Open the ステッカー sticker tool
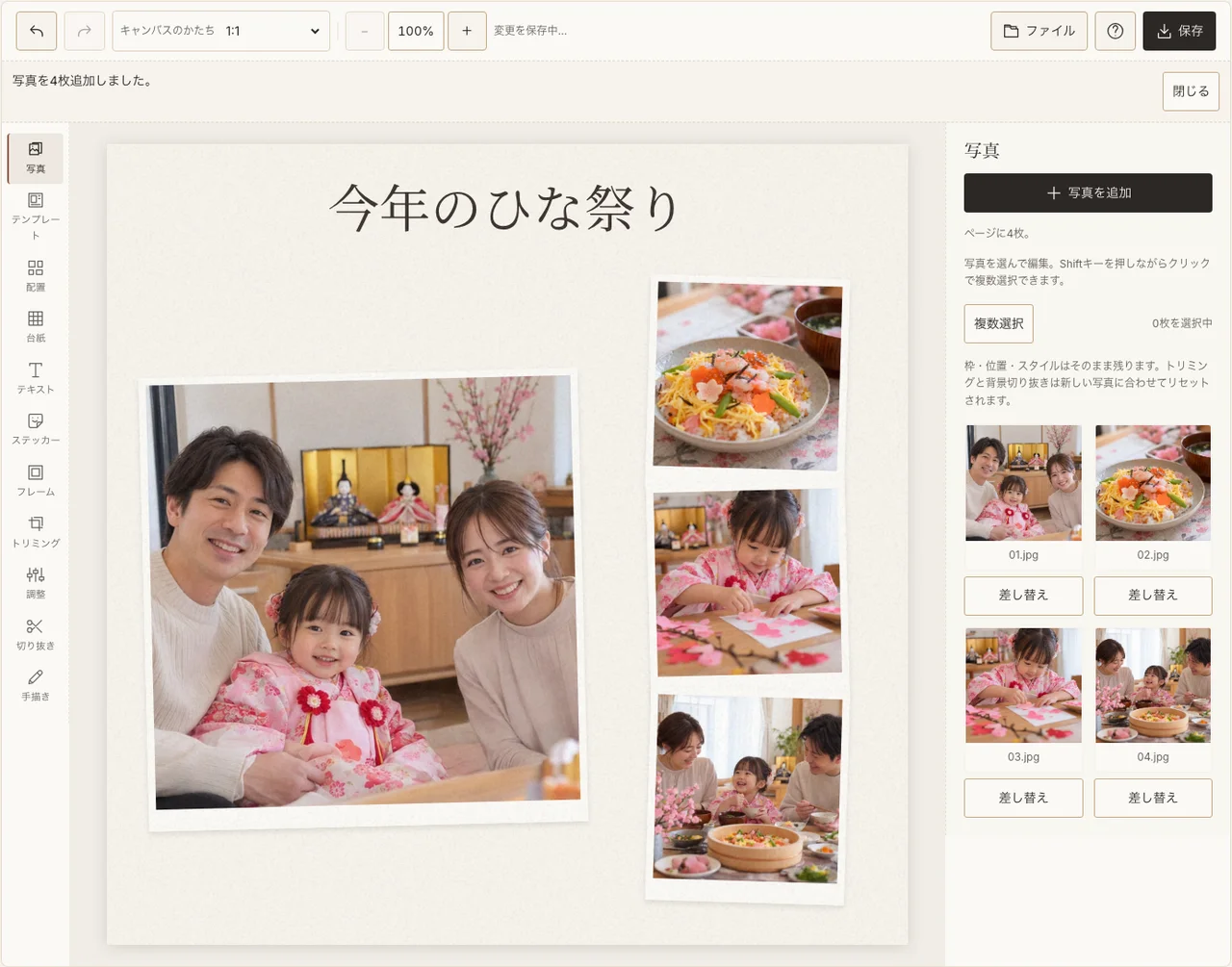Viewport: 1232px width, 967px height. coord(36,428)
